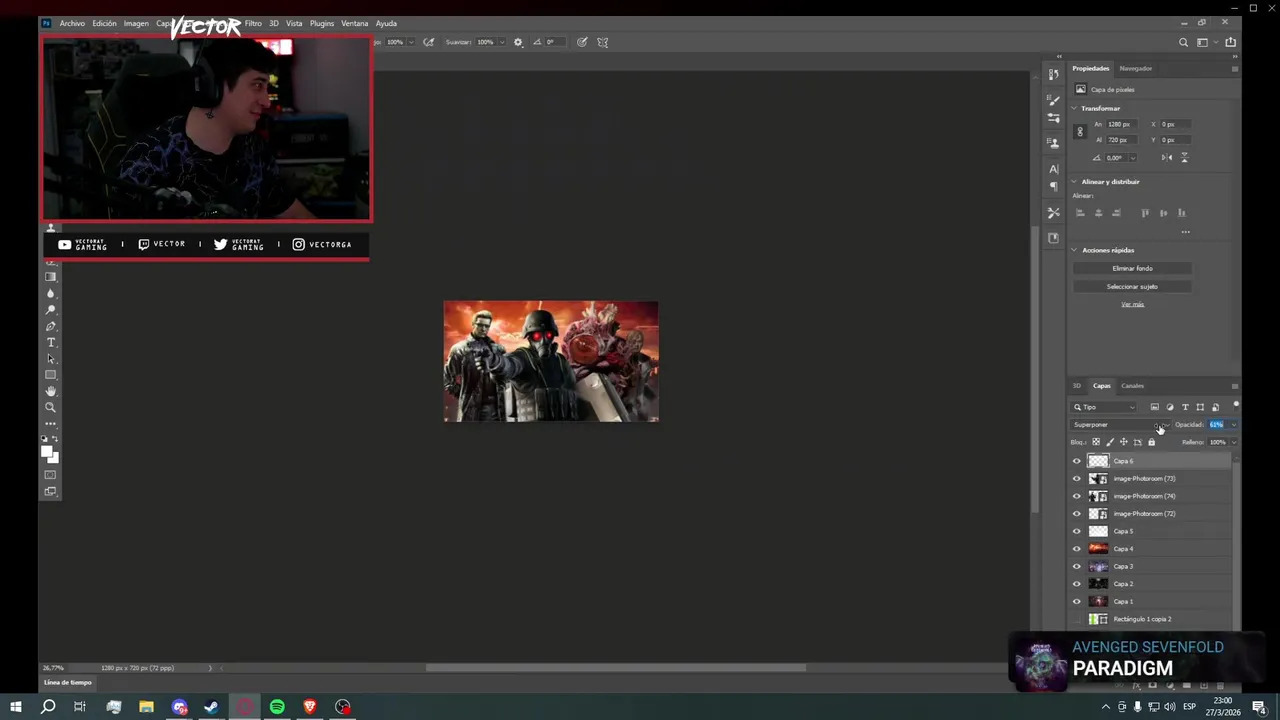Open the Línea de tiempo panel
Image resolution: width=1280 pixels, height=720 pixels.
pyautogui.click(x=67, y=683)
